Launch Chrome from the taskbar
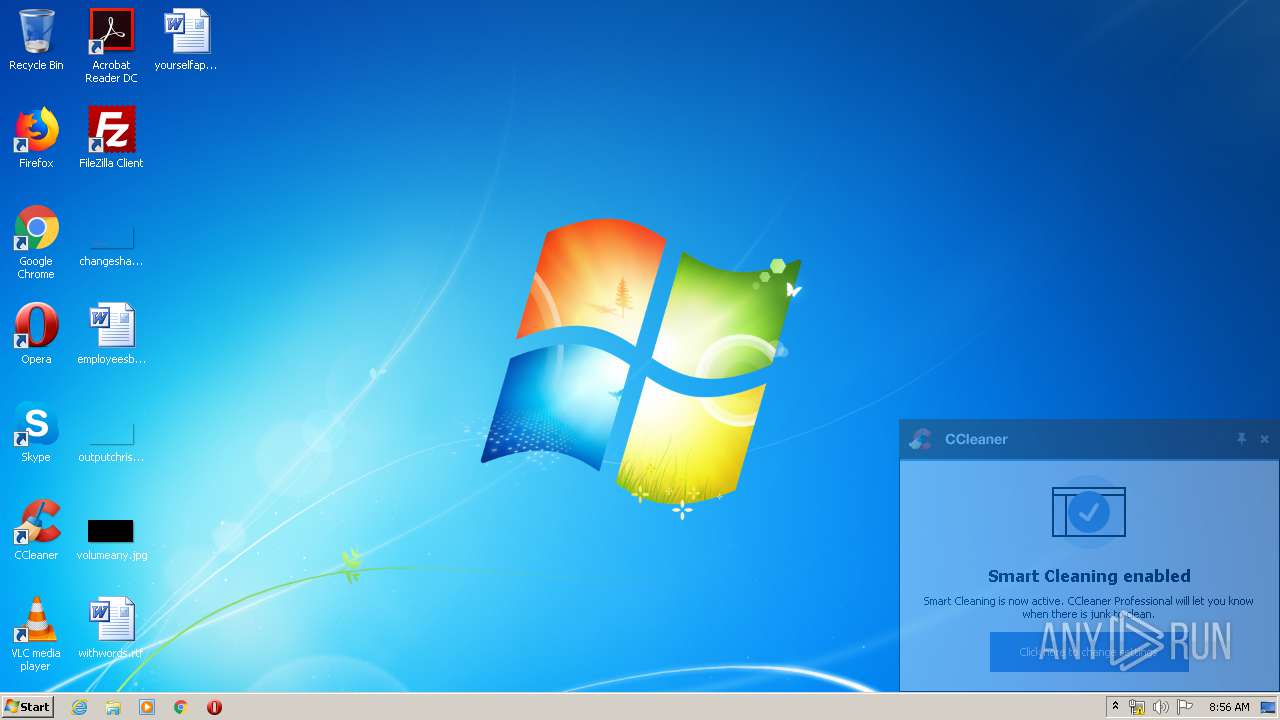 point(181,707)
